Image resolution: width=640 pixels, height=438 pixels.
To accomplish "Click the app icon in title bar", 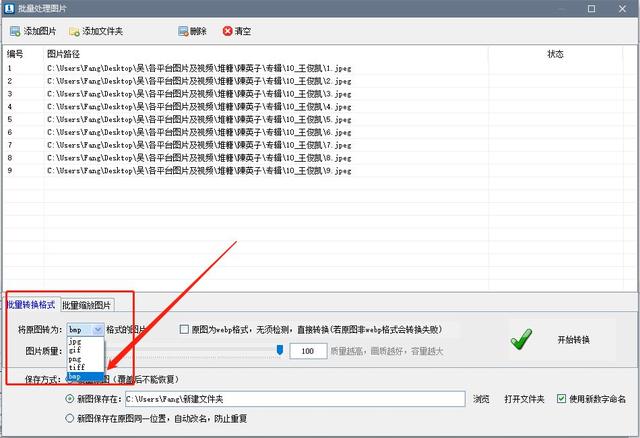I will click(x=10, y=8).
